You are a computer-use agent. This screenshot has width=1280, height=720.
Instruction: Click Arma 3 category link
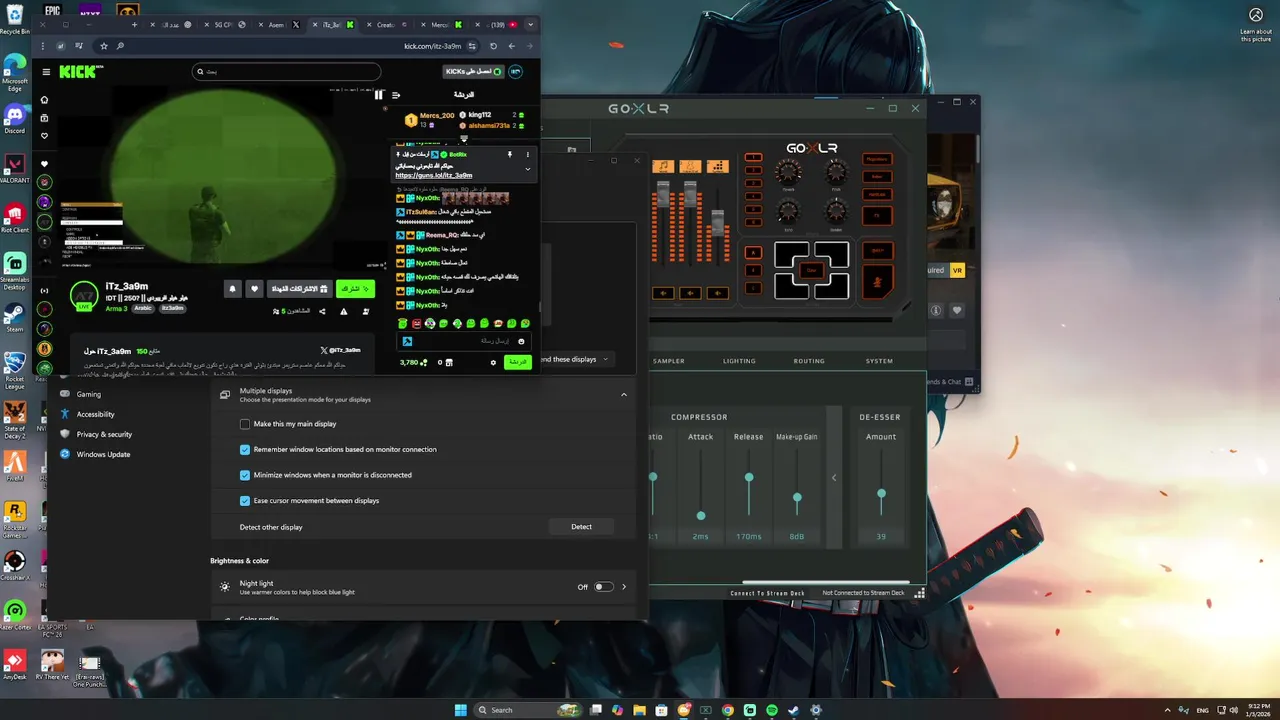[117, 308]
